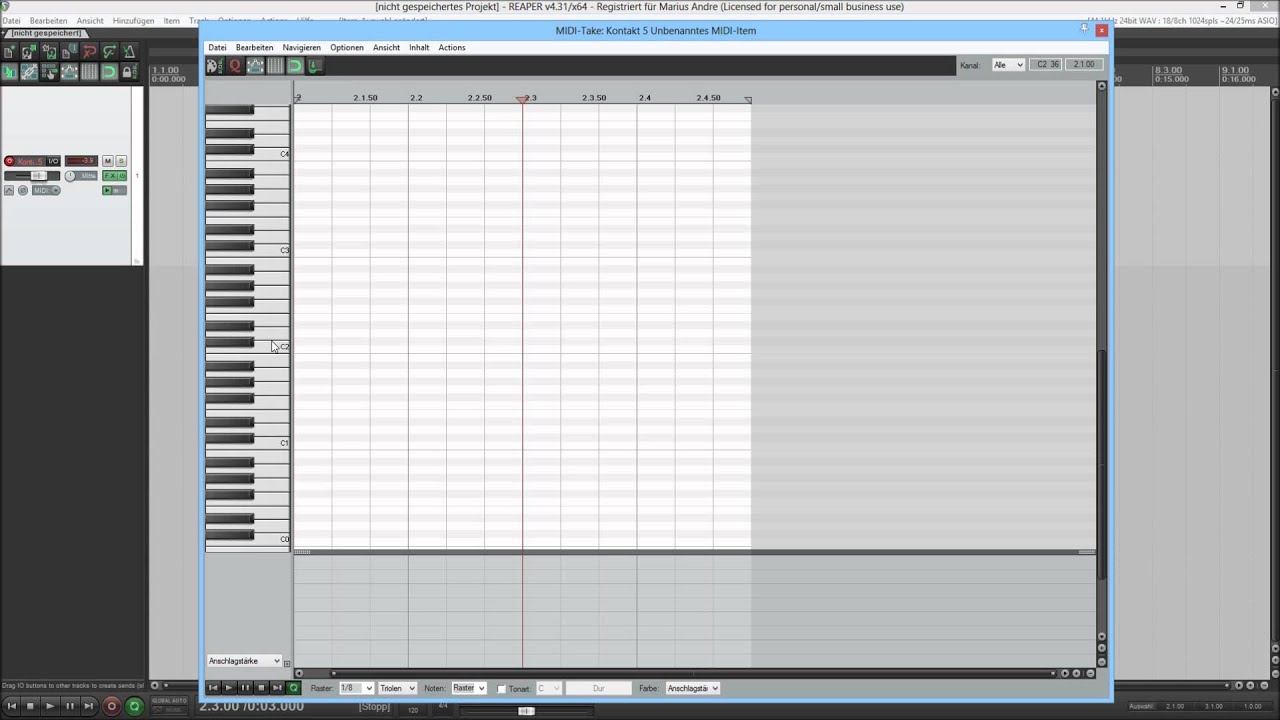Toggle grid lines icon in main toolbar
1280x720 pixels.
(x=89, y=72)
